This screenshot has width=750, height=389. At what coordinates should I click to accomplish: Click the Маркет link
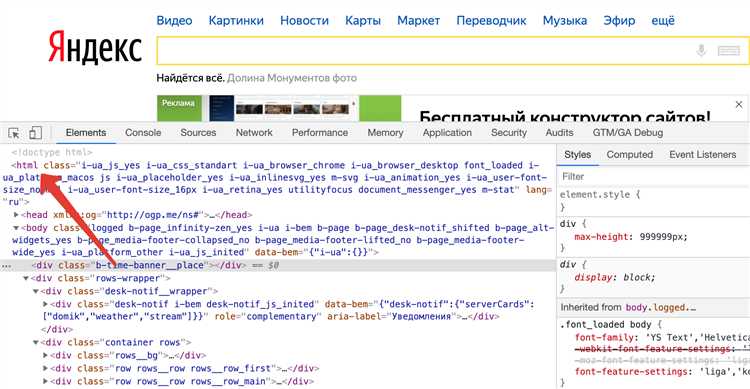(419, 21)
